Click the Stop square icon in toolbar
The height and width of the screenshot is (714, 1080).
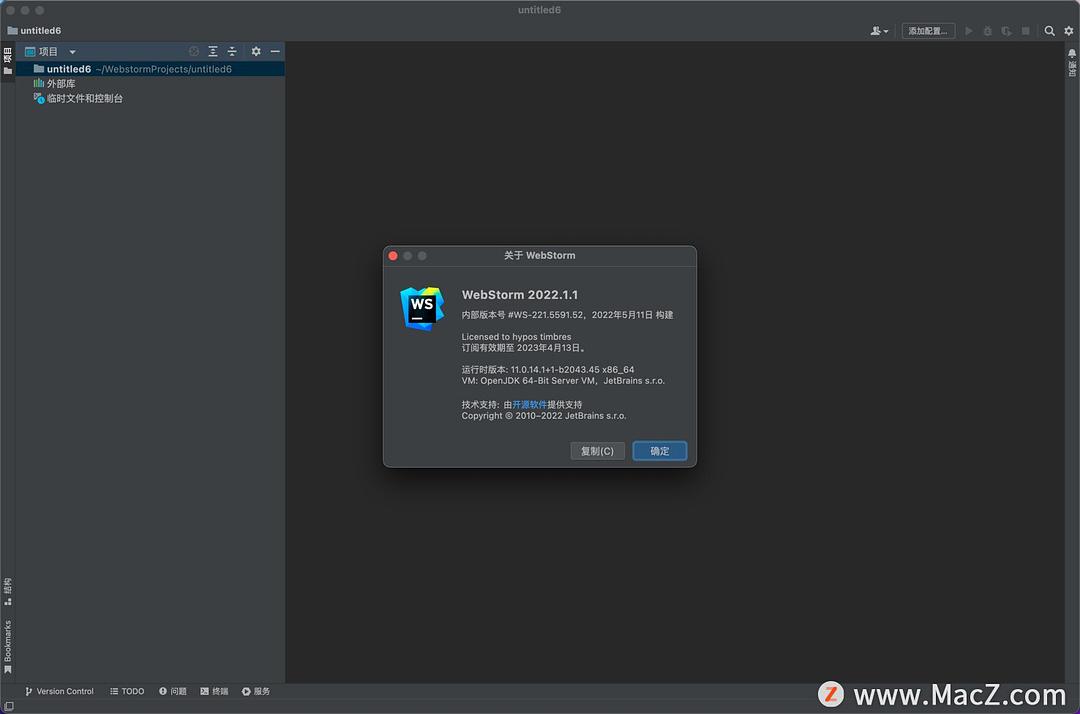pyautogui.click(x=1026, y=31)
